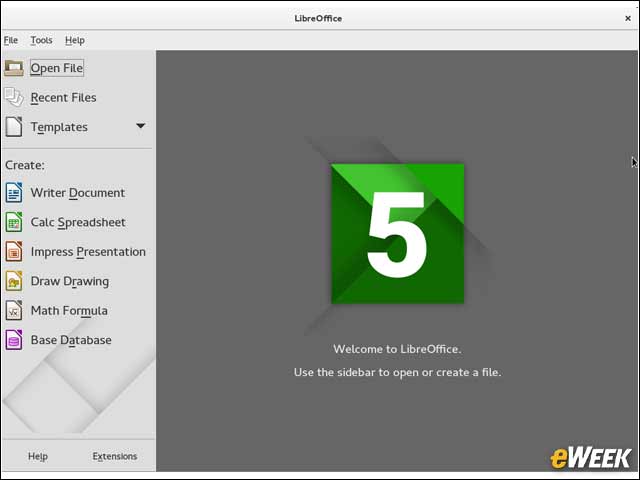Click the Calc Spreadsheet icon

(14, 222)
